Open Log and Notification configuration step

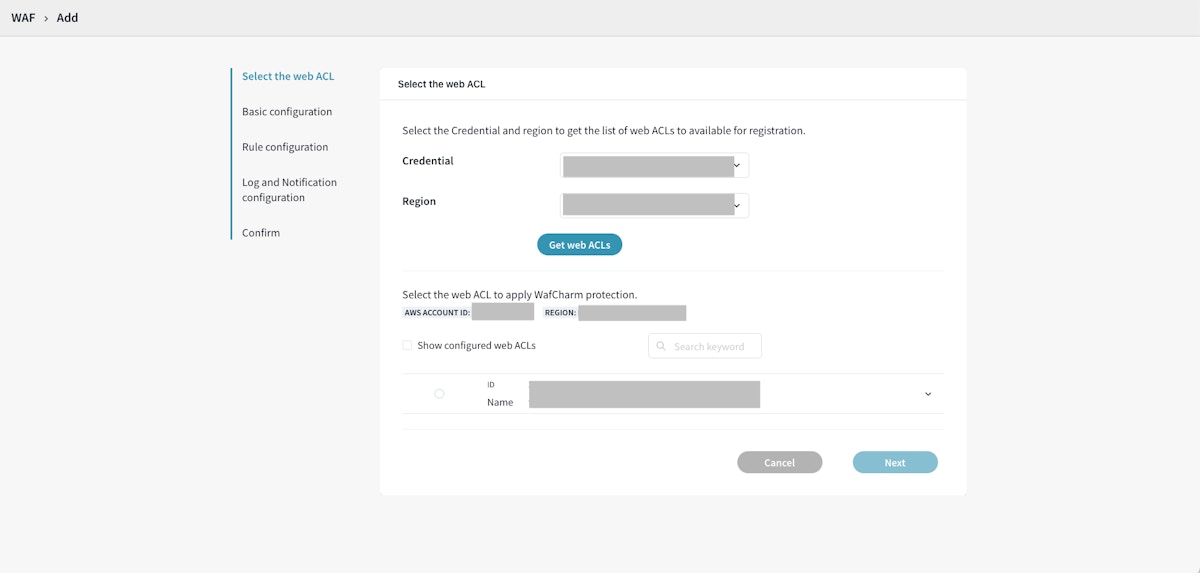pos(289,190)
